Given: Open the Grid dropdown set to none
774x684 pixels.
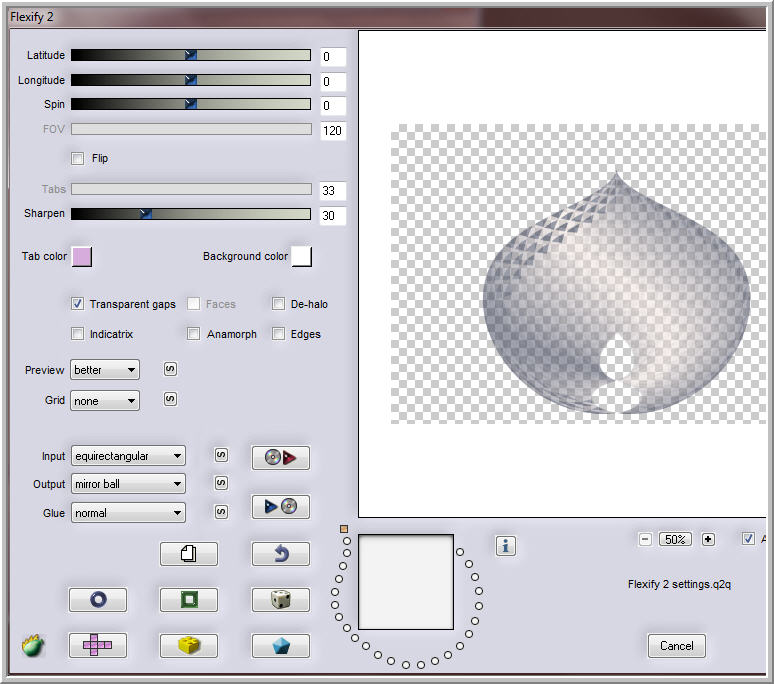Looking at the screenshot, I should click(x=105, y=401).
